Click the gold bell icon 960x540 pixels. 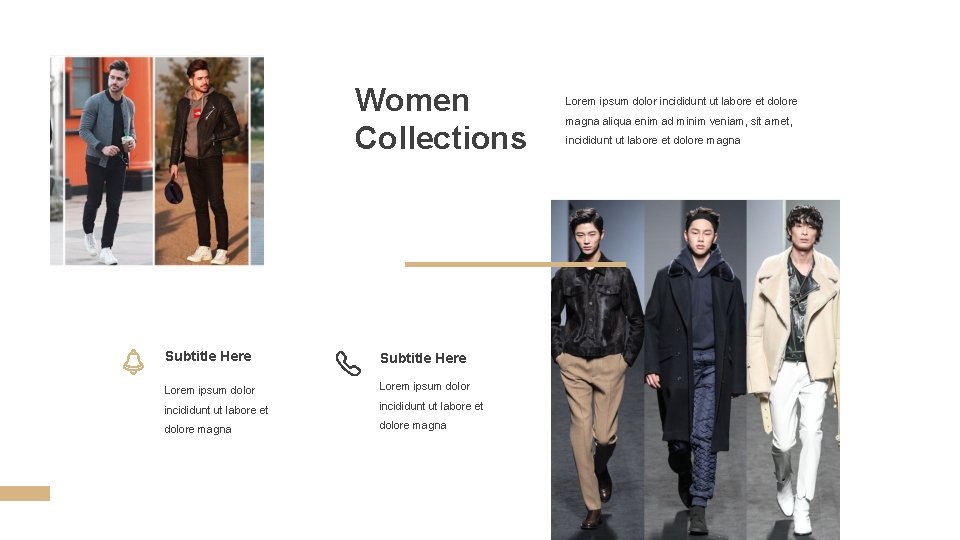pos(133,362)
